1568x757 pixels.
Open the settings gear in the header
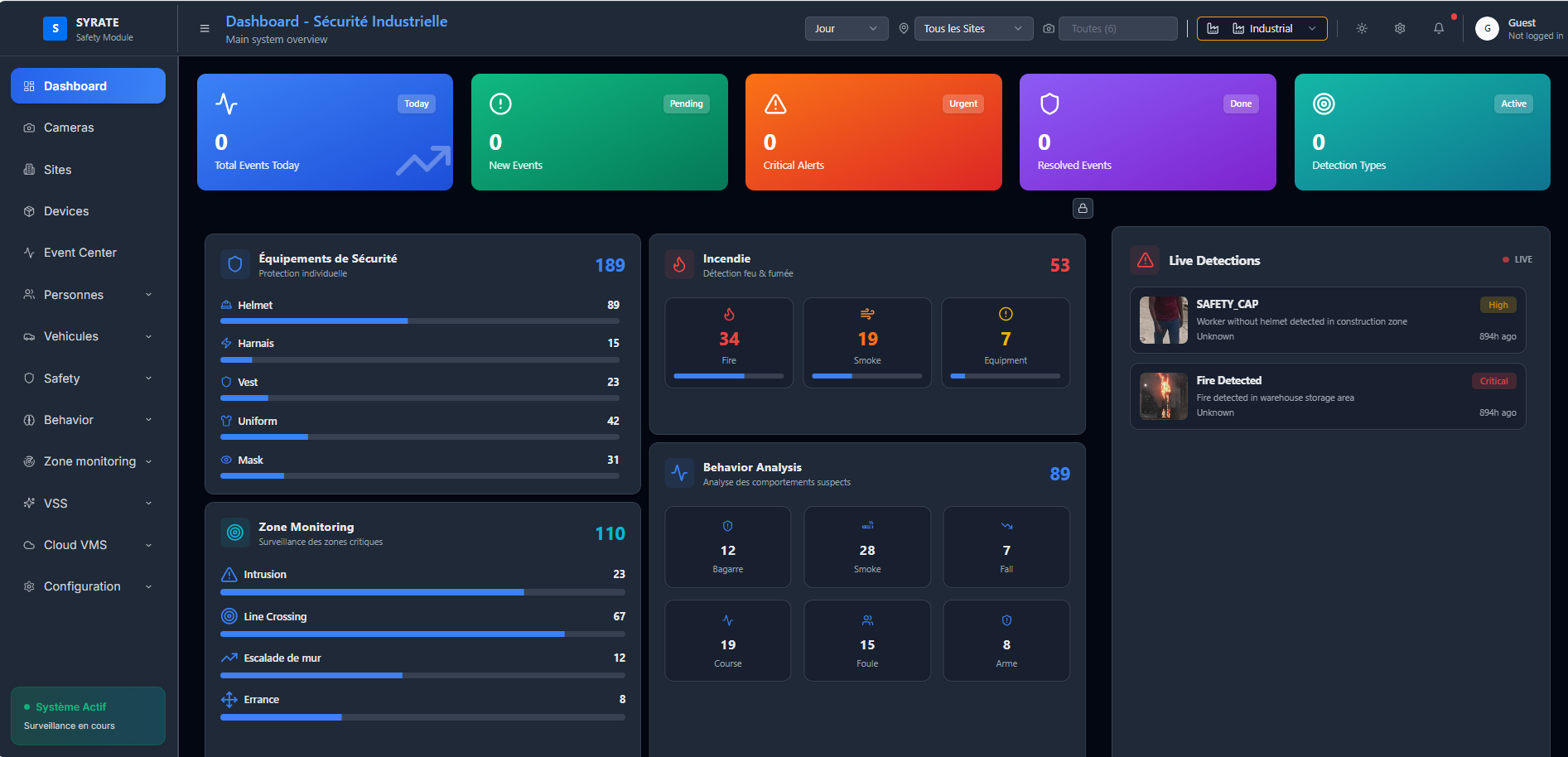click(1400, 28)
